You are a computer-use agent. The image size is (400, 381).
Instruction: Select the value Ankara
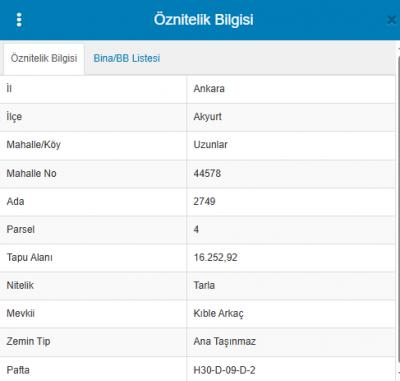click(209, 89)
